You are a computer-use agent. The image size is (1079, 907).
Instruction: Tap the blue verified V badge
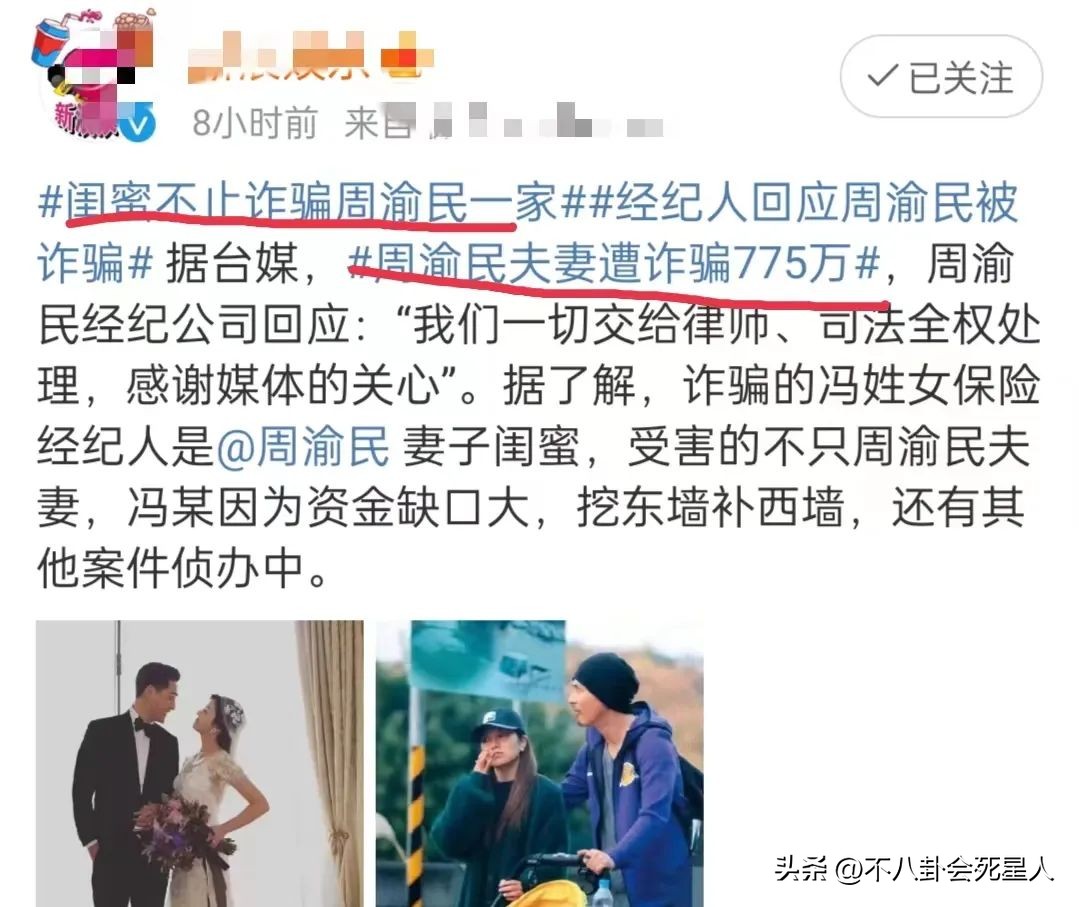136,122
